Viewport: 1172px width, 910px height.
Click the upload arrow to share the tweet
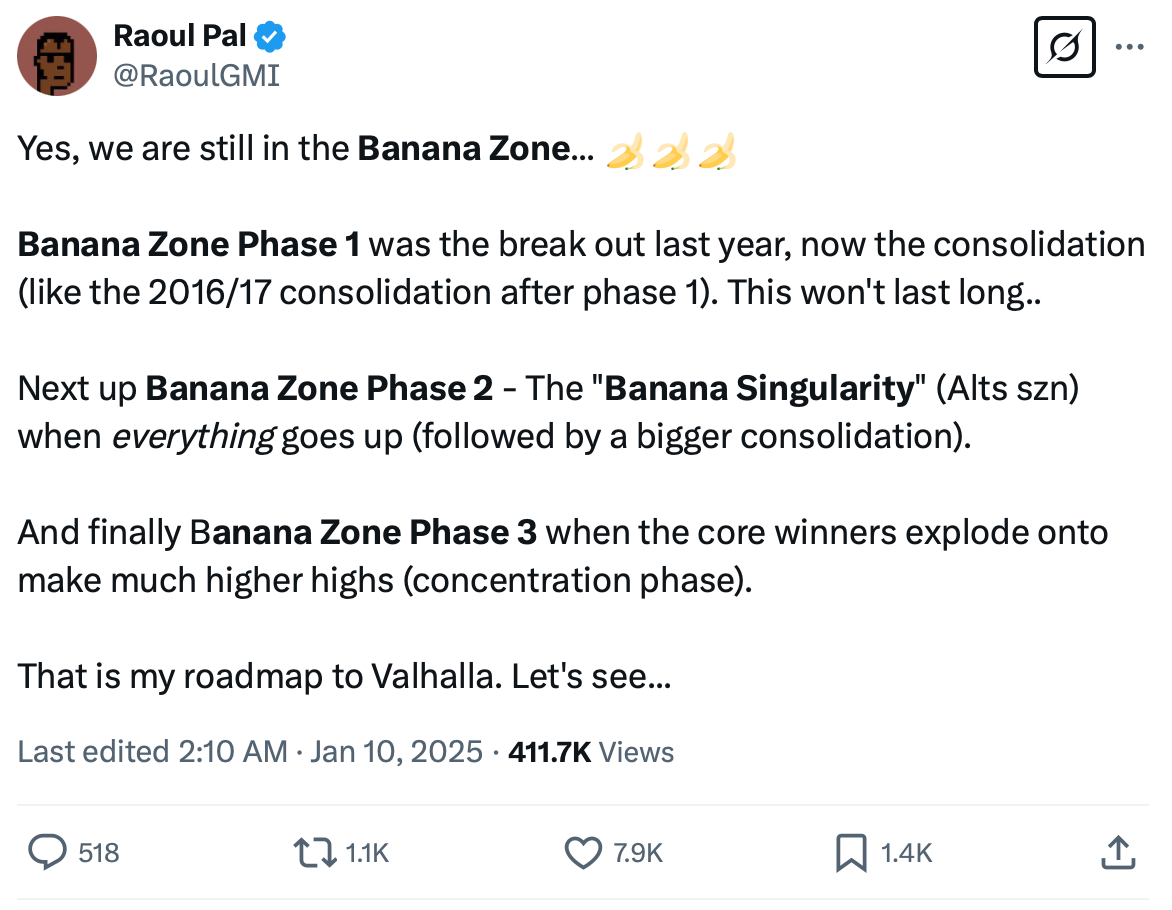tap(1118, 853)
